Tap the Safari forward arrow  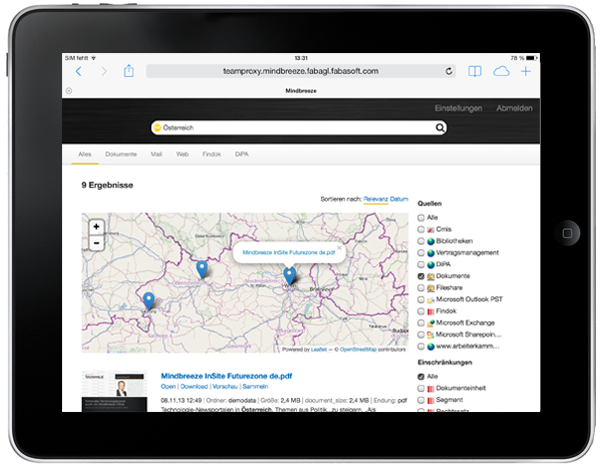[104, 71]
